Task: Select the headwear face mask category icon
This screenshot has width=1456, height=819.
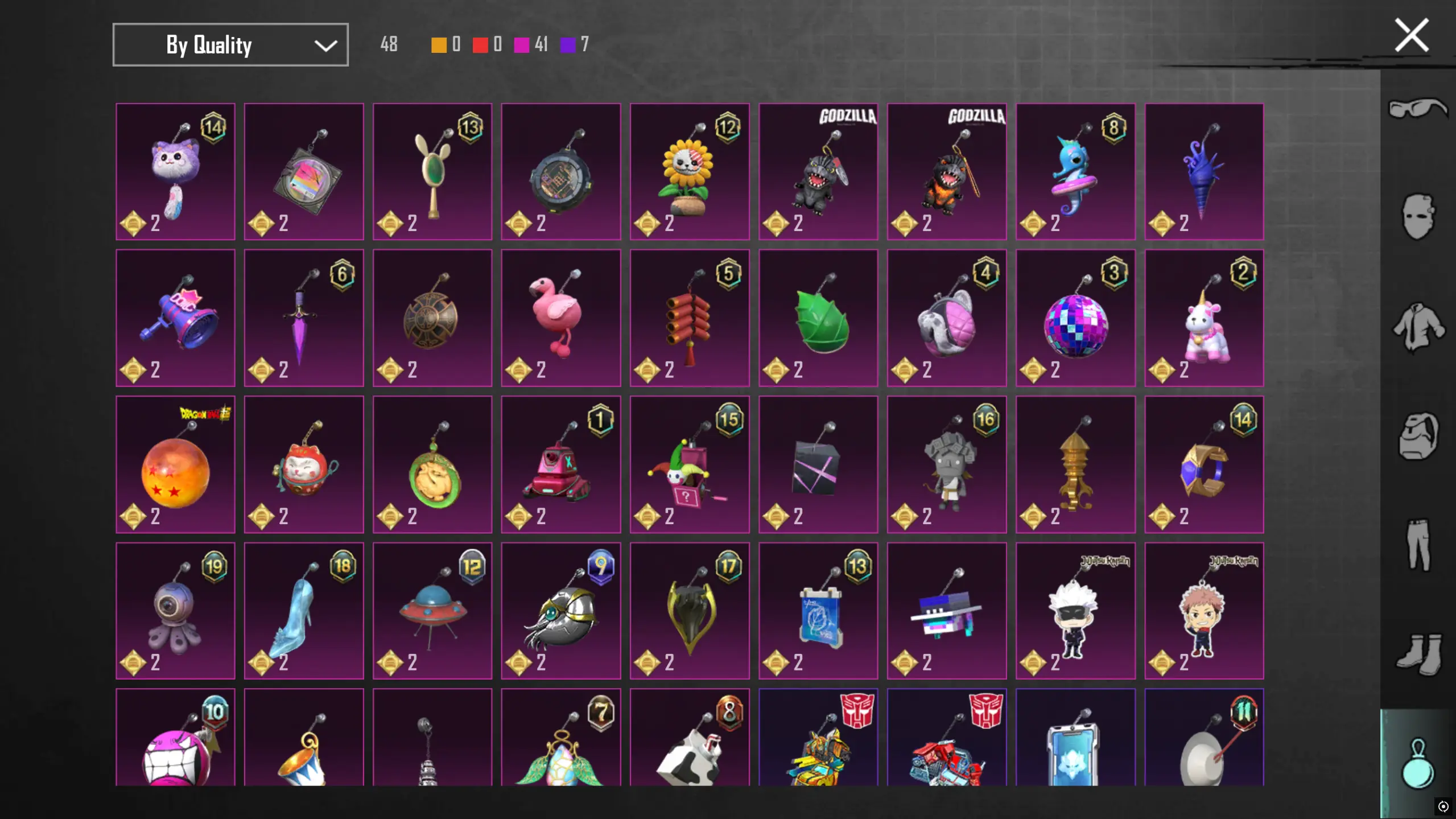Action: 1417,216
